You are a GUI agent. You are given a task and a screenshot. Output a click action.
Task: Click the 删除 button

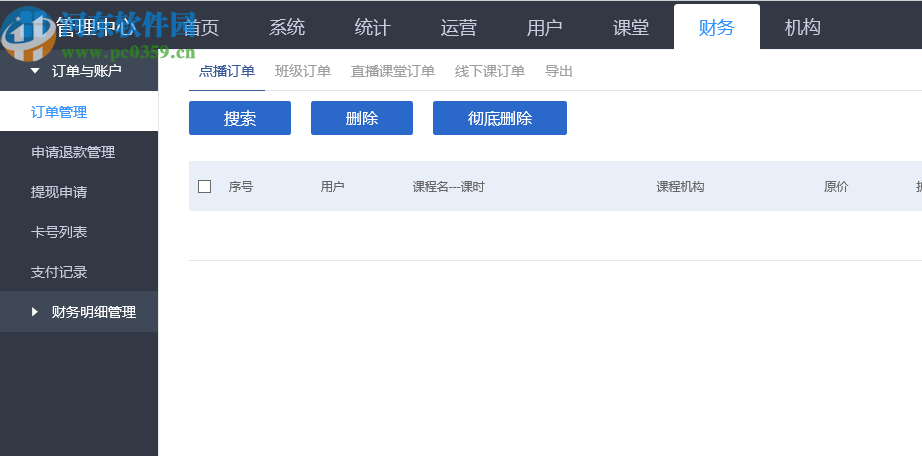[362, 118]
